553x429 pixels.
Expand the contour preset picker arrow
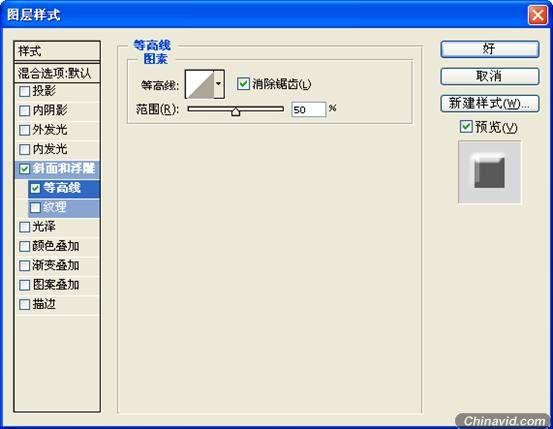219,84
